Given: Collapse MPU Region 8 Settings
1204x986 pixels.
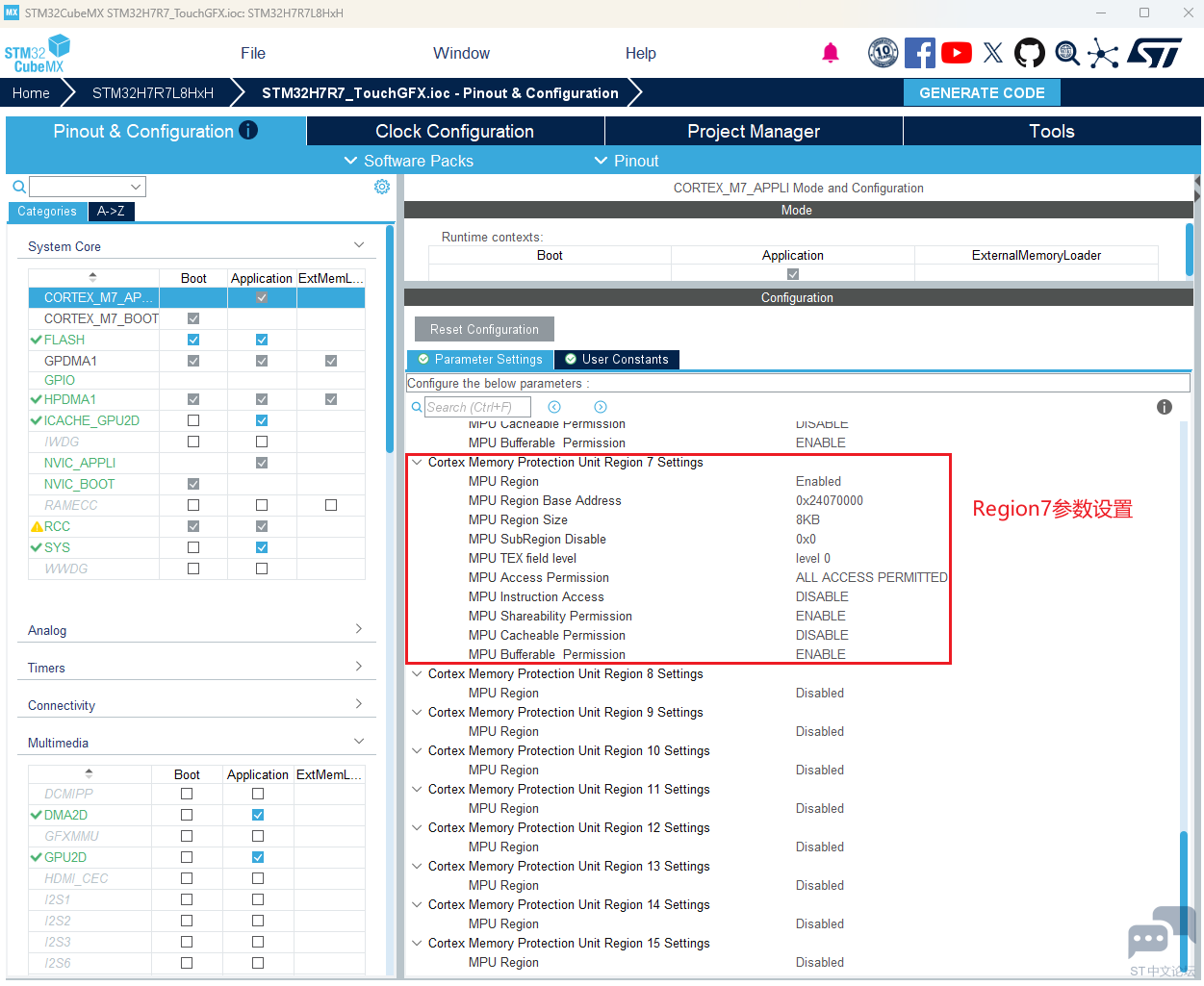Looking at the screenshot, I should [x=417, y=674].
